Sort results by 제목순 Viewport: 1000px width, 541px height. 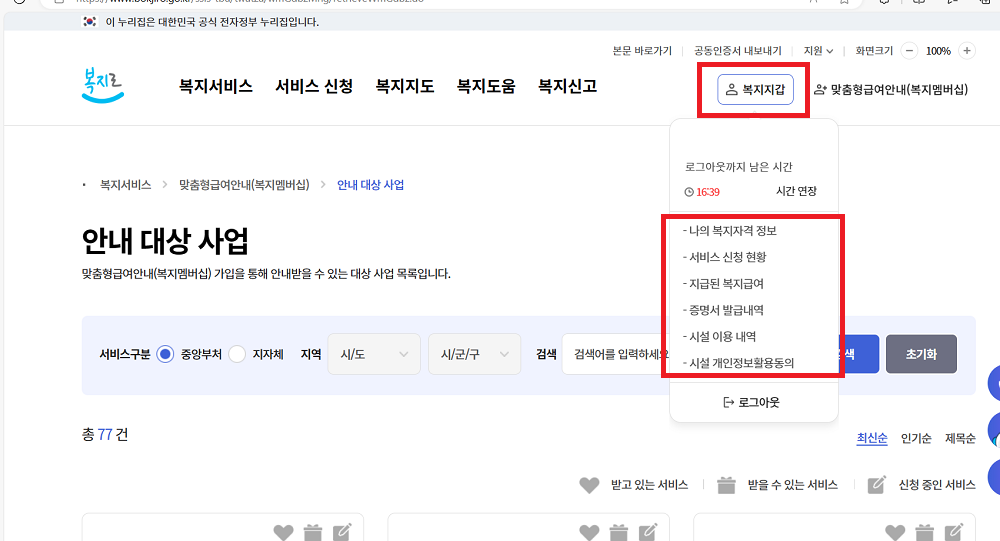point(960,438)
